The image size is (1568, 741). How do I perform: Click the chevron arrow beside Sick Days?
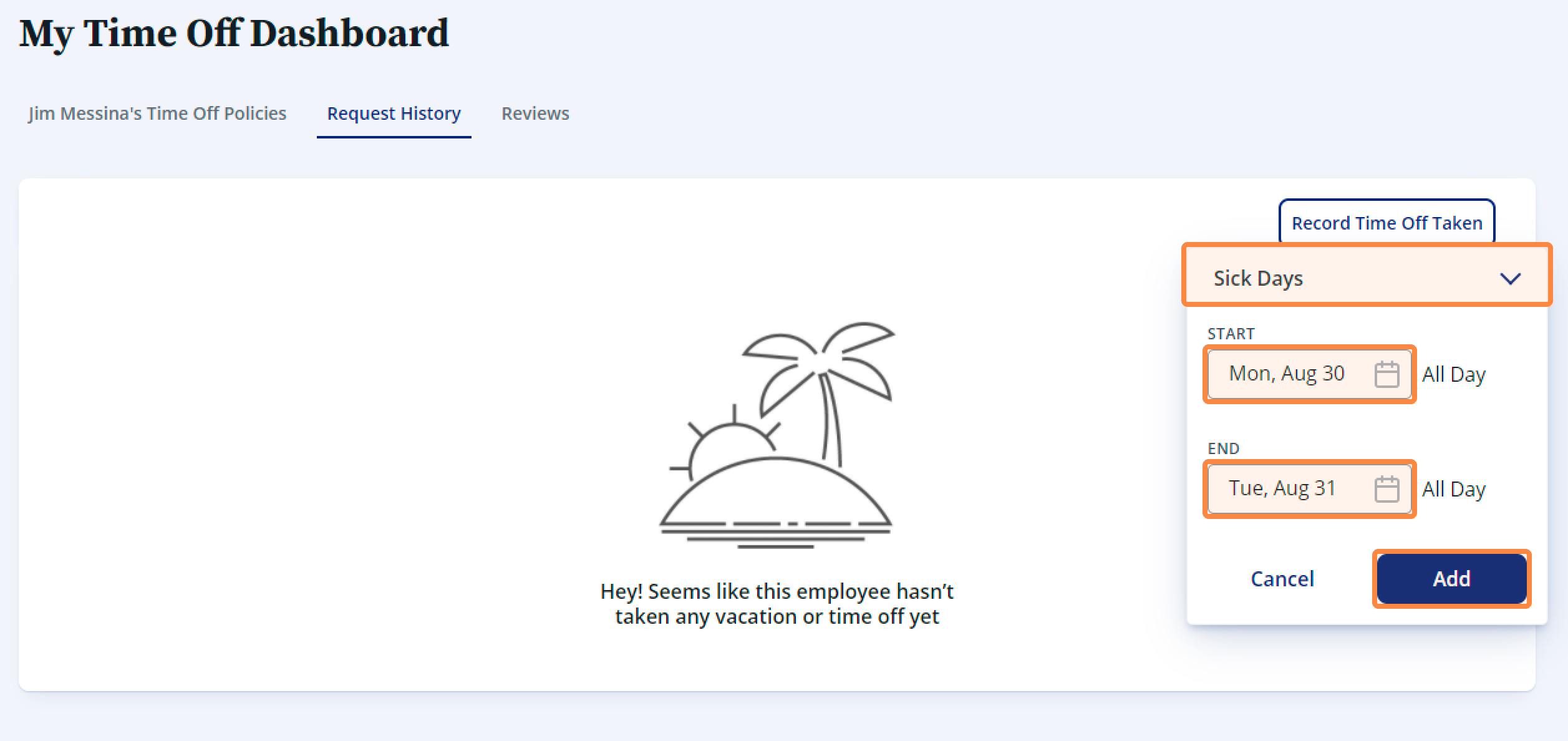(x=1510, y=278)
